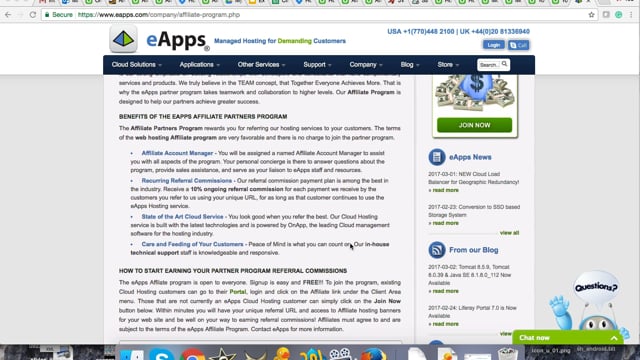Click the money bag image
The height and width of the screenshot is (360, 640).
click(x=474, y=92)
